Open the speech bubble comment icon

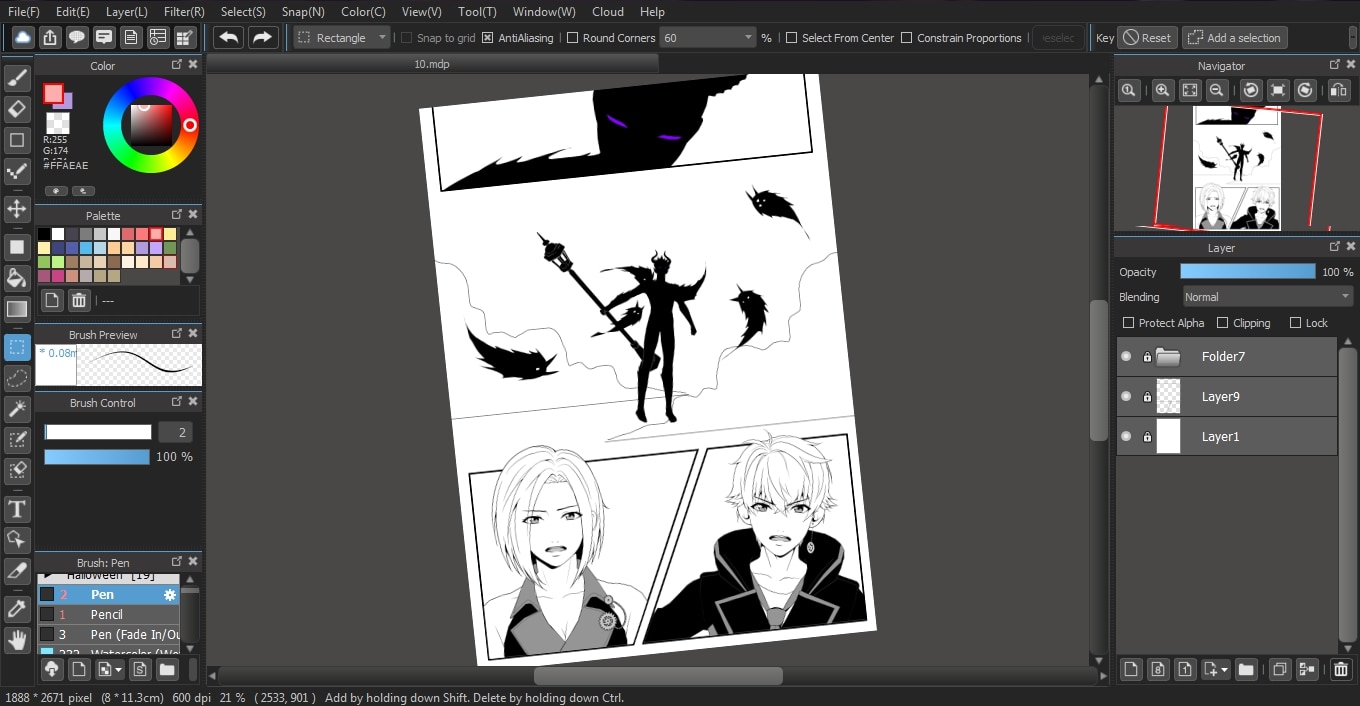pyautogui.click(x=77, y=37)
